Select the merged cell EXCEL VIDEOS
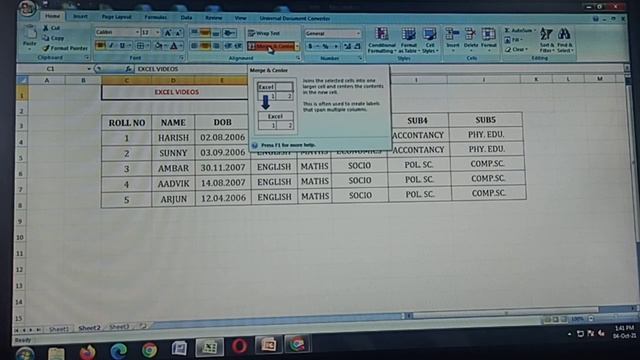 (x=176, y=92)
